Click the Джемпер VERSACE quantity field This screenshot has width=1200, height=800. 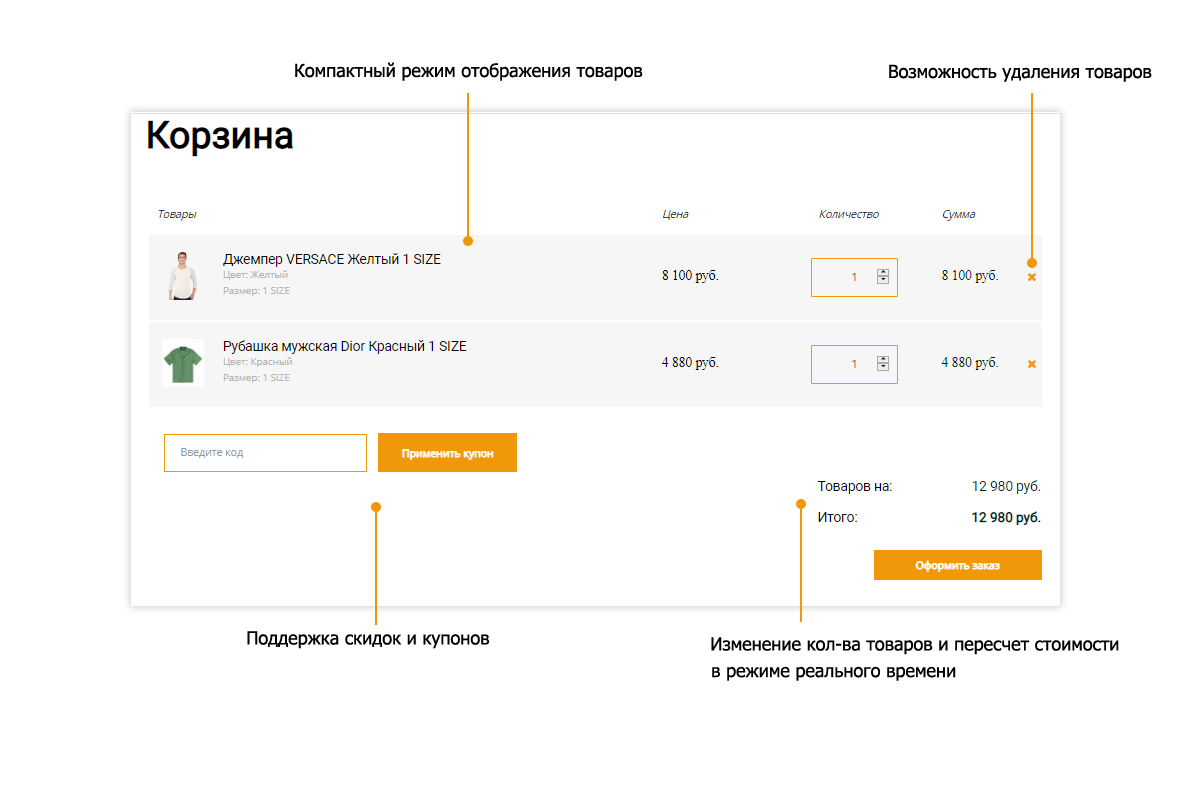pyautogui.click(x=854, y=277)
